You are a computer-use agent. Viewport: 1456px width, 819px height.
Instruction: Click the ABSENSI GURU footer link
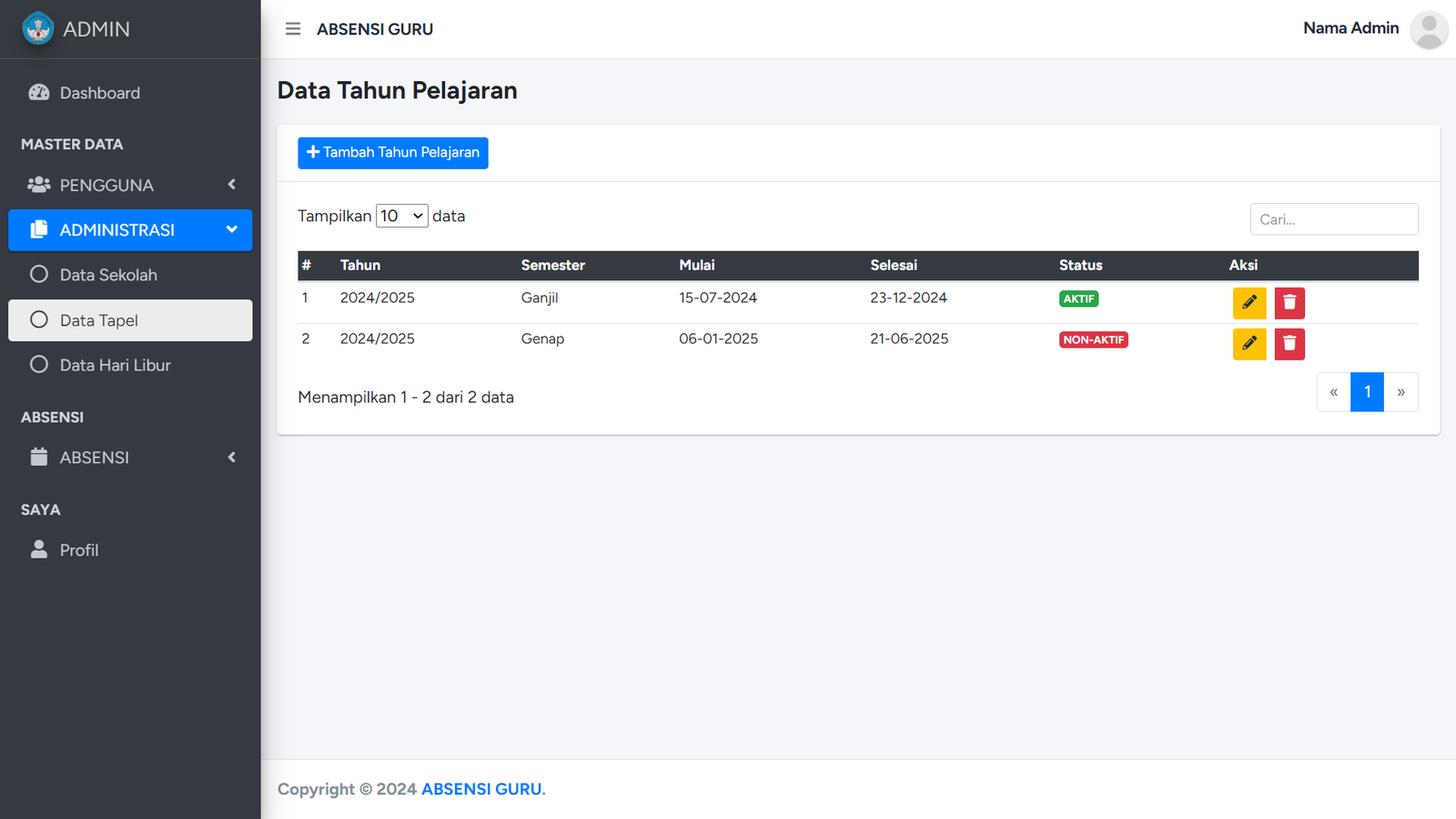(x=481, y=790)
